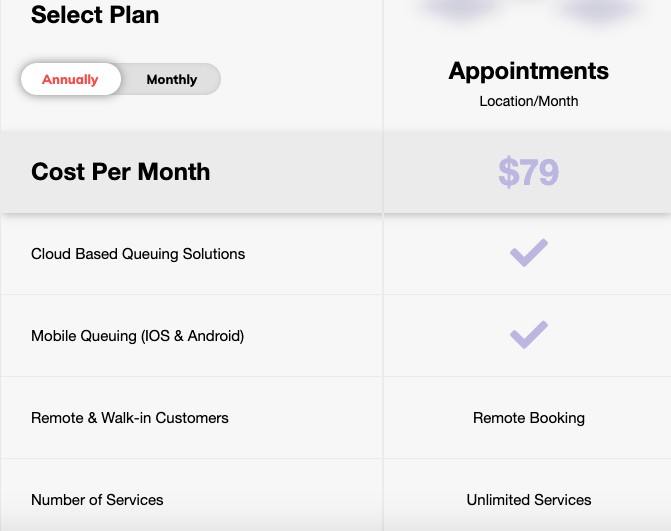Click the Unlimited Services value
The width and height of the screenshot is (671, 531).
(528, 500)
